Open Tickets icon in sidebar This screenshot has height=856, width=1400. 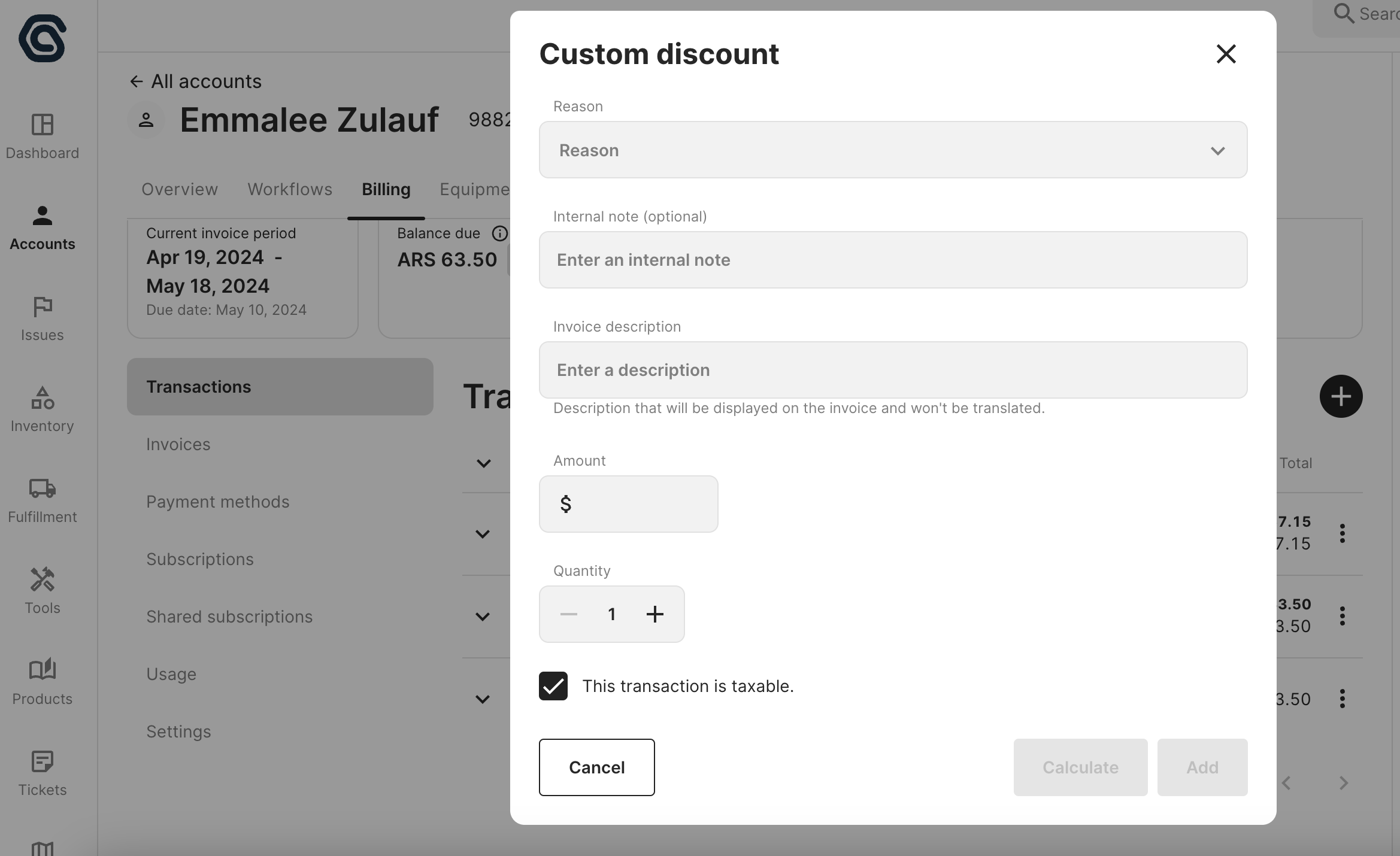[x=42, y=761]
